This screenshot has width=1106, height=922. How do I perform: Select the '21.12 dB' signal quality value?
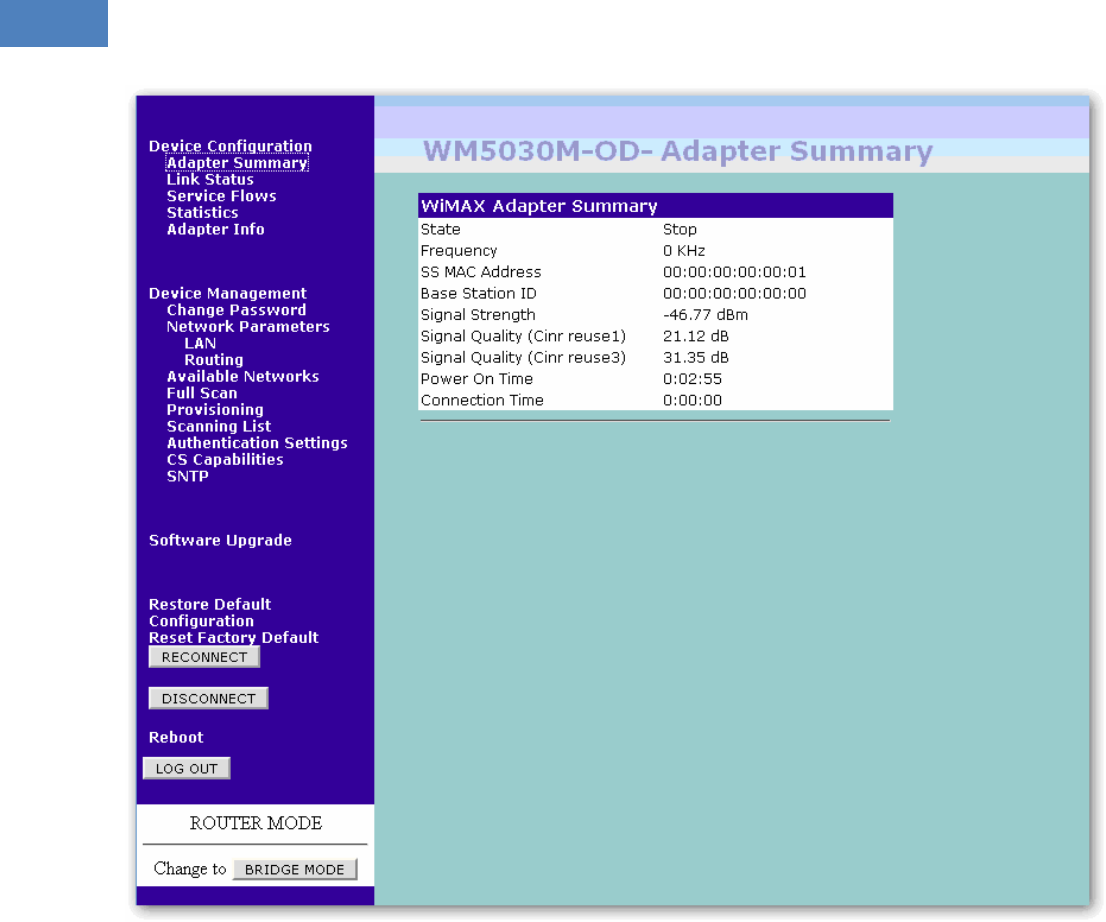click(x=695, y=336)
